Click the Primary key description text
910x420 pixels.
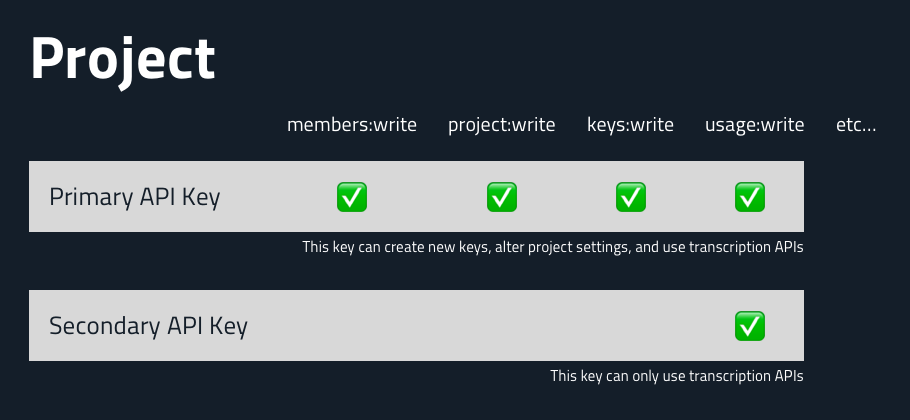553,247
